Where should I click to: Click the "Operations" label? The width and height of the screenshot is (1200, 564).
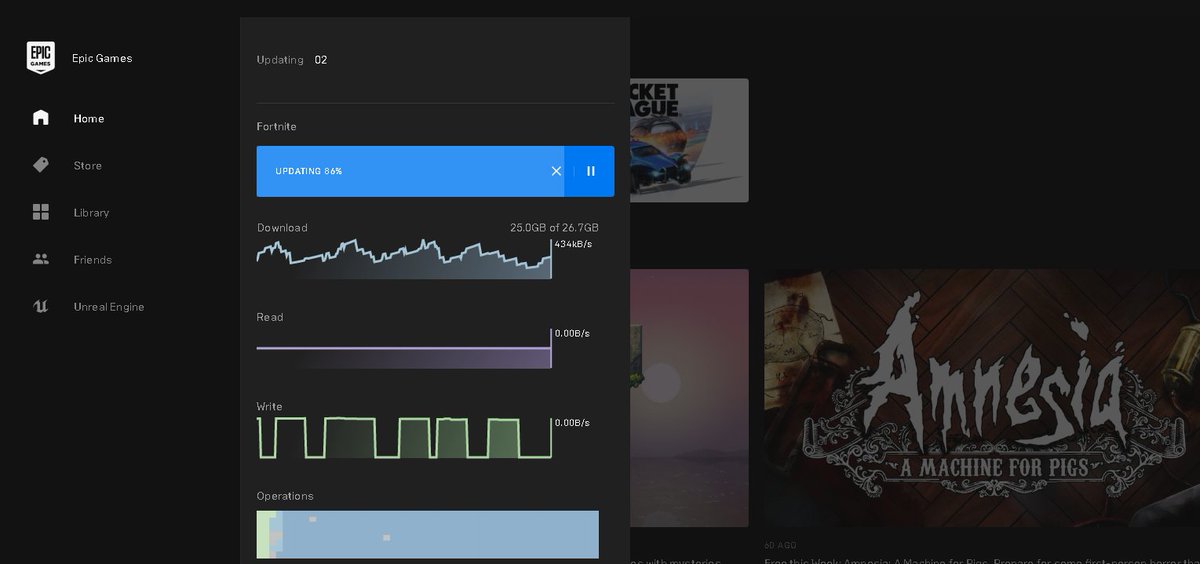(285, 496)
